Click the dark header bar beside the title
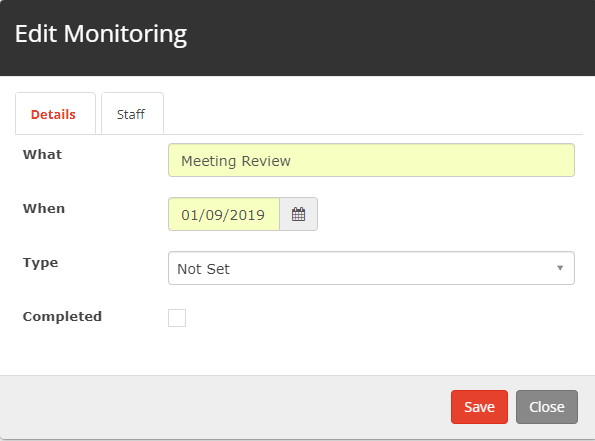 tap(391, 36)
